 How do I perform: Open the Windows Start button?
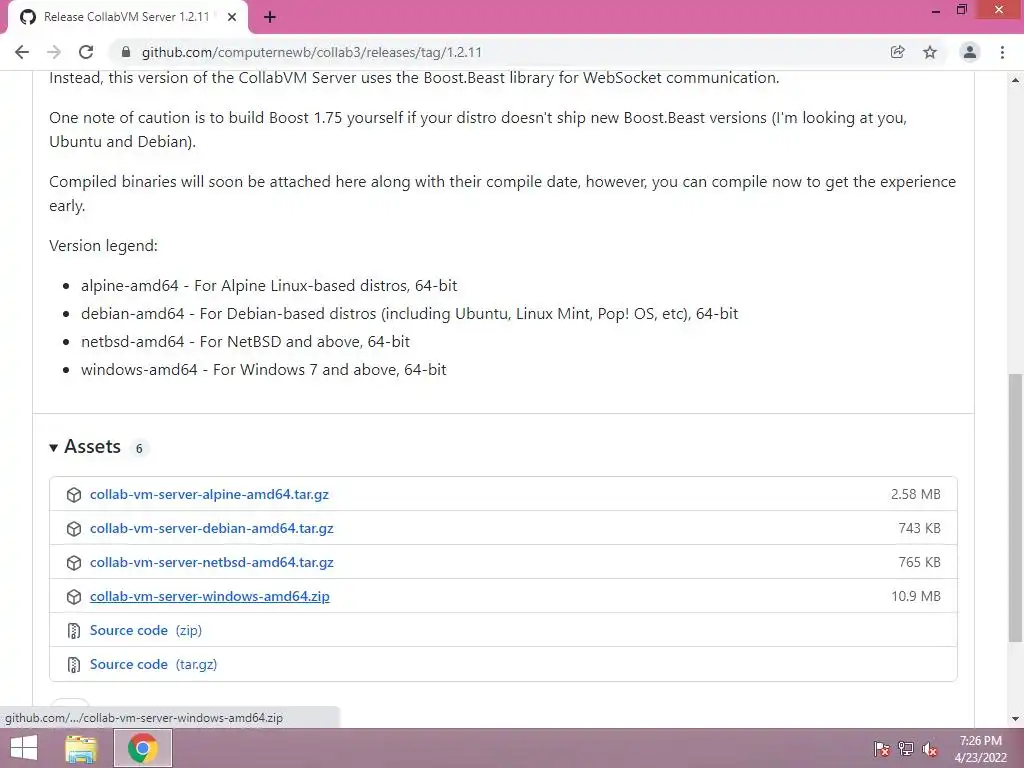pos(24,748)
